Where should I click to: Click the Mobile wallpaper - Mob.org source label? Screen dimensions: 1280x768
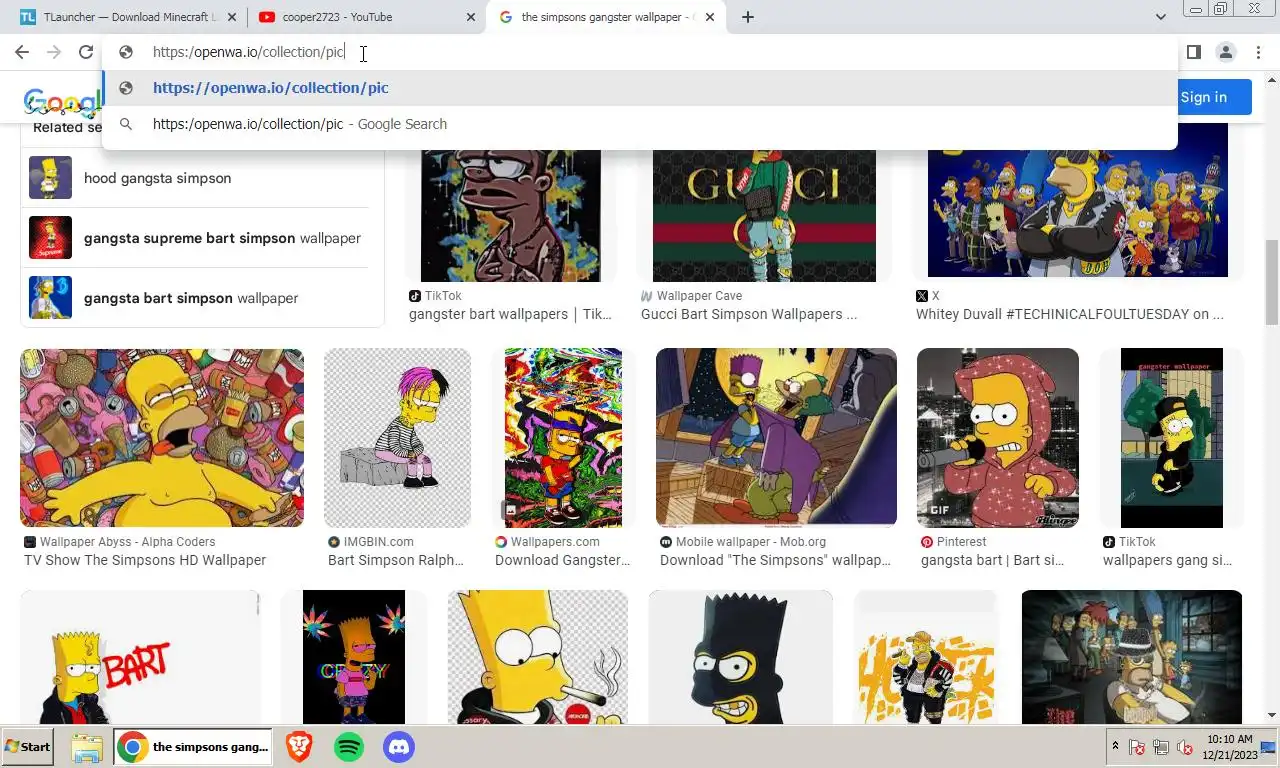click(751, 542)
